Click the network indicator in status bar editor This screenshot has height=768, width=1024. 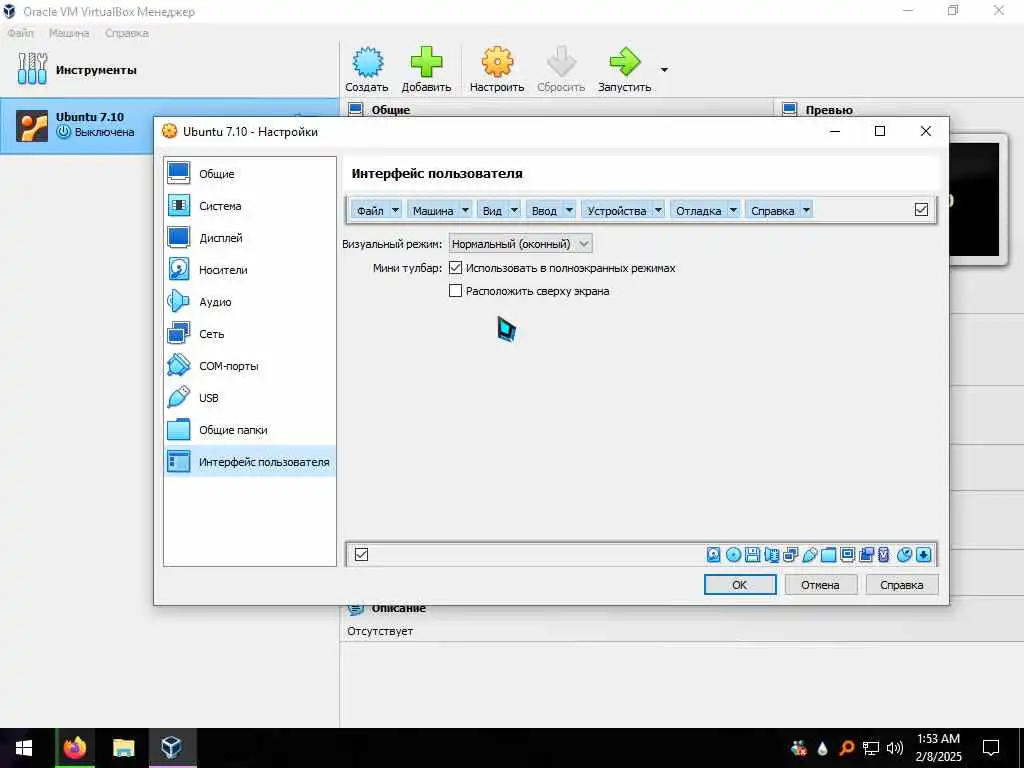(x=791, y=554)
